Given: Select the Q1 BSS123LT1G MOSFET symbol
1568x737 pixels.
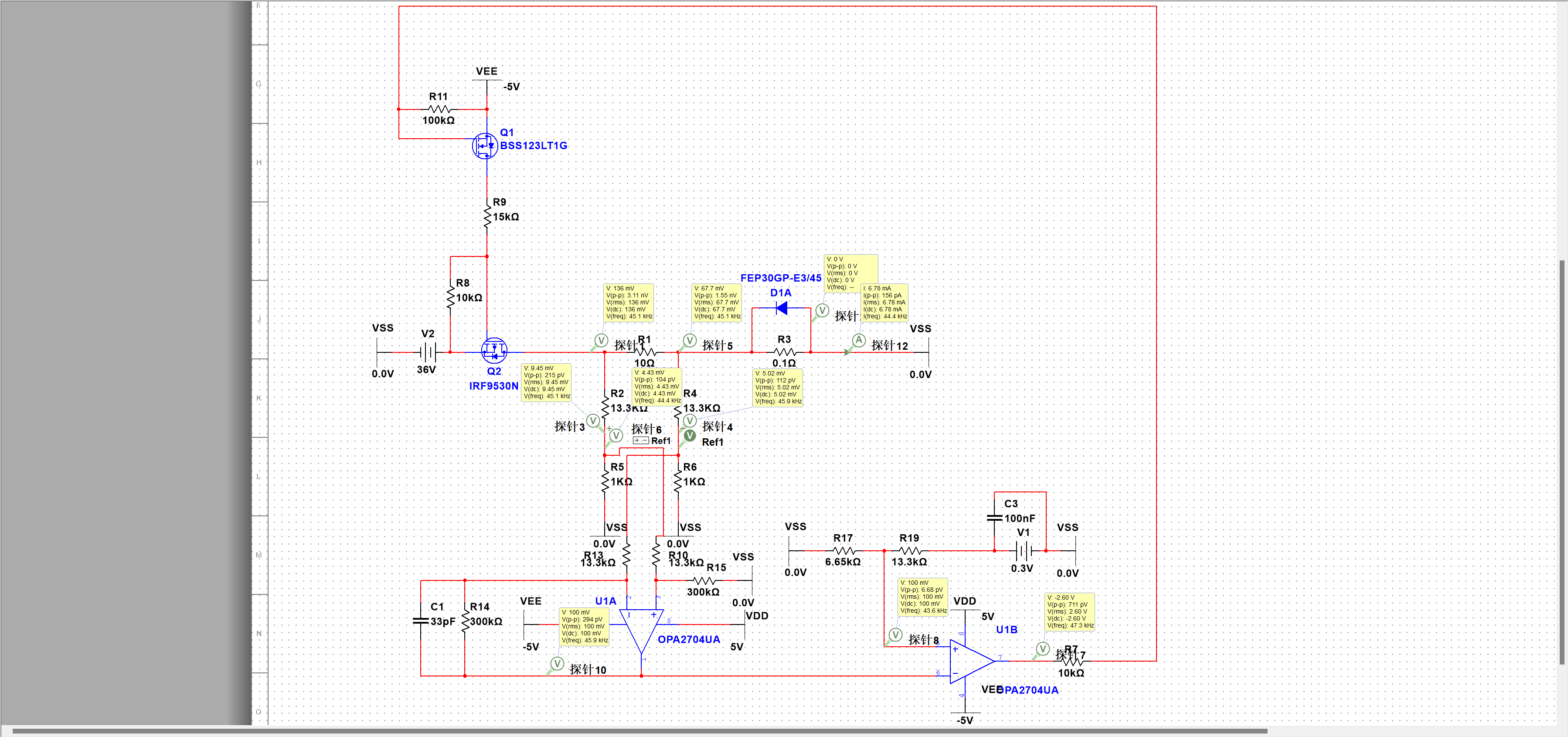Looking at the screenshot, I should 485,146.
